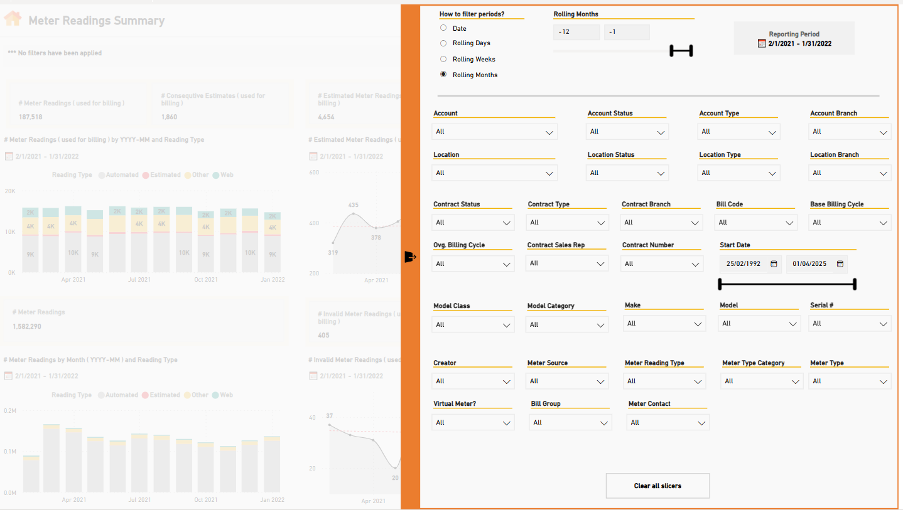
Task: Click the Start Date 25/02/1992 field
Action: [x=750, y=263]
